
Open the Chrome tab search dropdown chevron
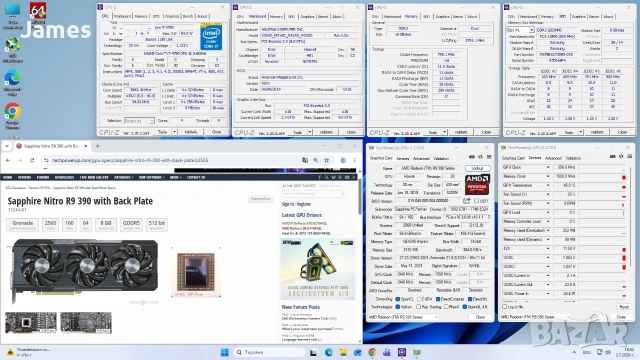click(7, 146)
